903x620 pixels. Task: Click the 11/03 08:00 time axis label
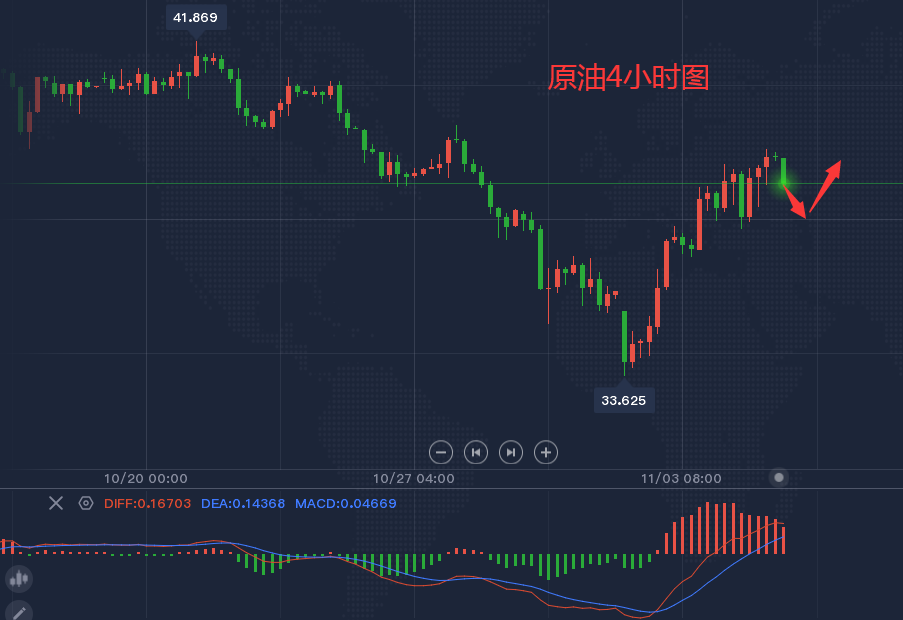681,478
